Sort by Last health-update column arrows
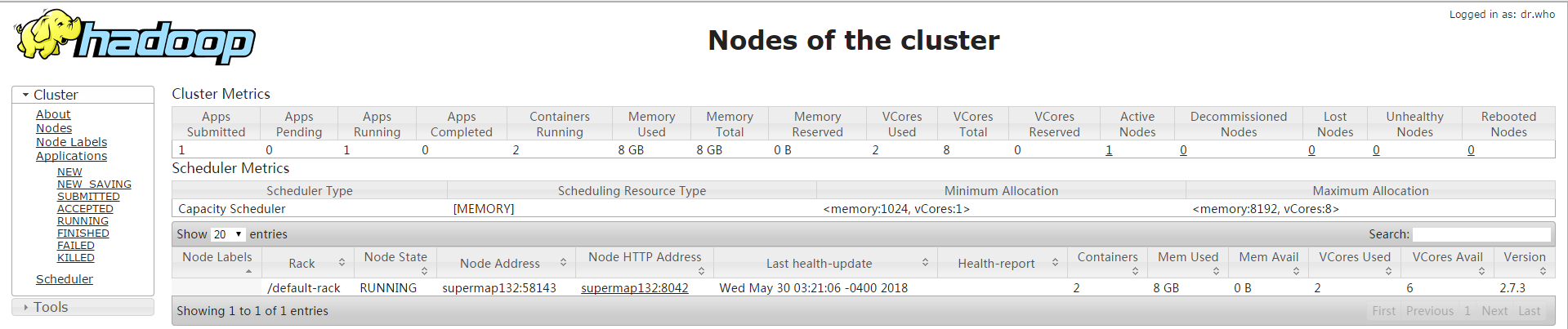The width and height of the screenshot is (1568, 329). pos(925,263)
